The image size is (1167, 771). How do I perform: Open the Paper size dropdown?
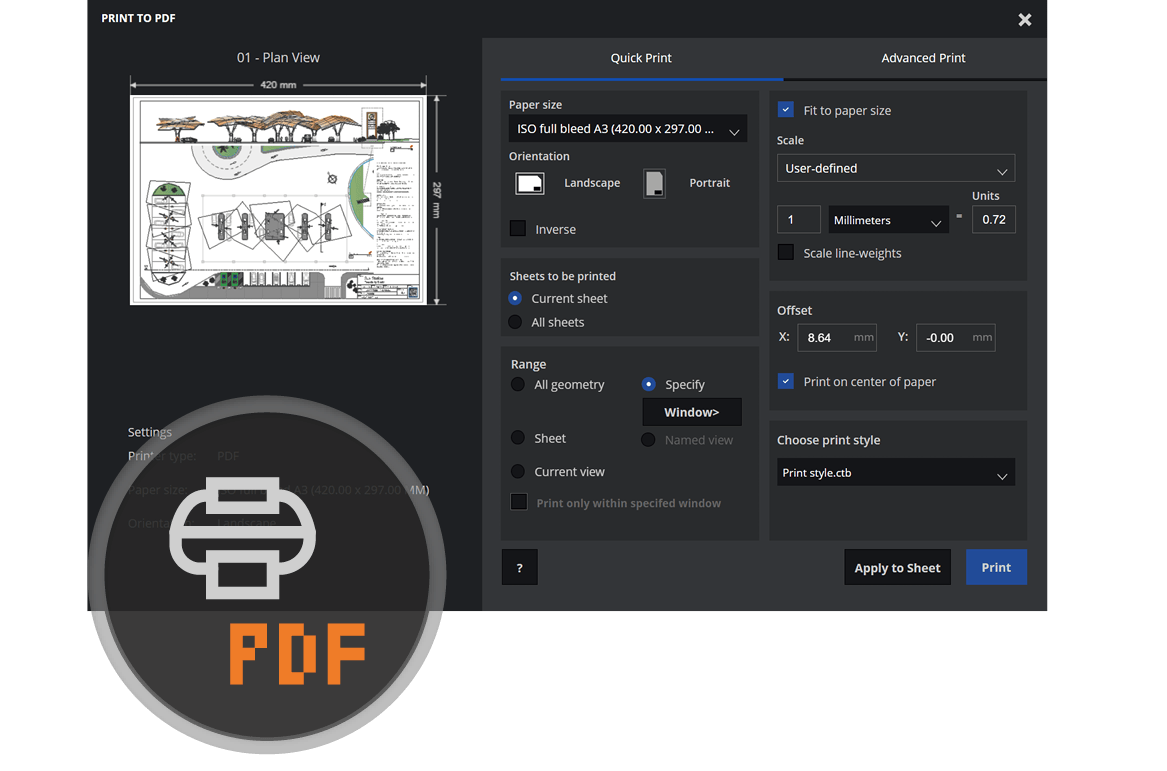point(627,129)
